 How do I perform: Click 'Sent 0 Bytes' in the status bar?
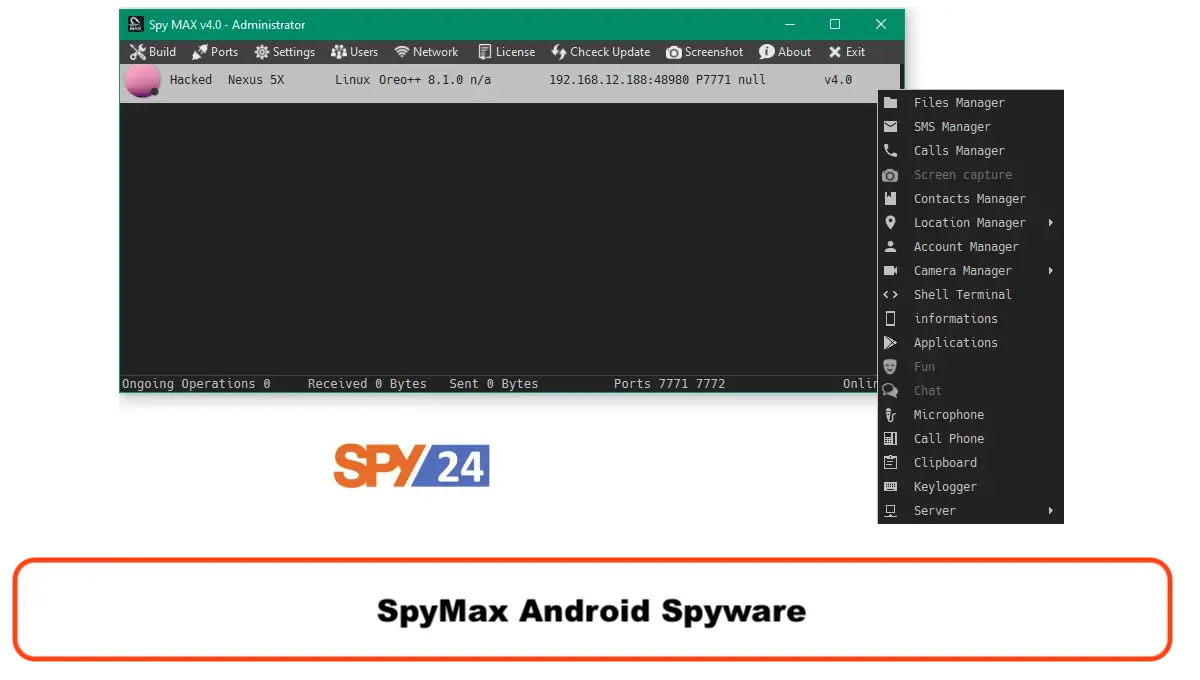pyautogui.click(x=494, y=384)
